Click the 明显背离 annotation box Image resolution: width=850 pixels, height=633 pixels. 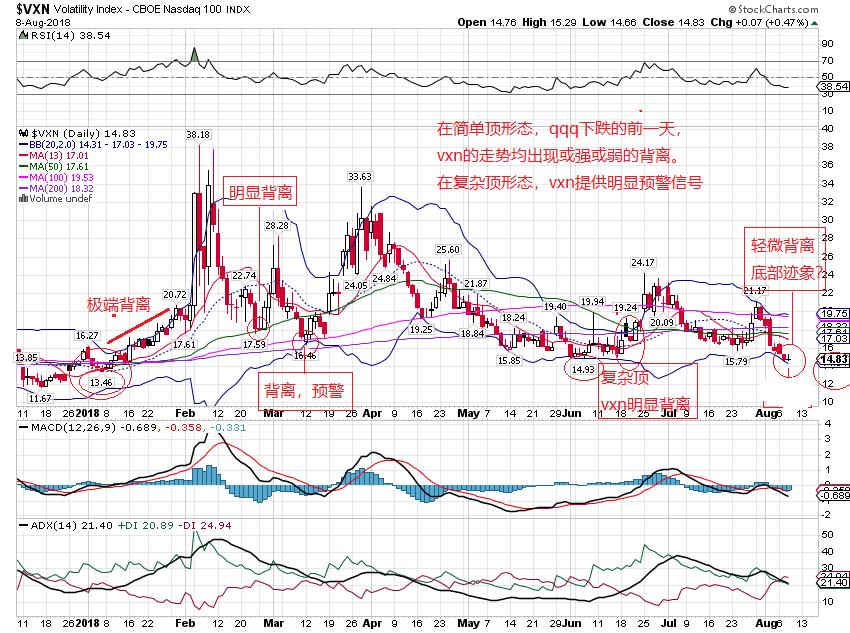[x=261, y=193]
